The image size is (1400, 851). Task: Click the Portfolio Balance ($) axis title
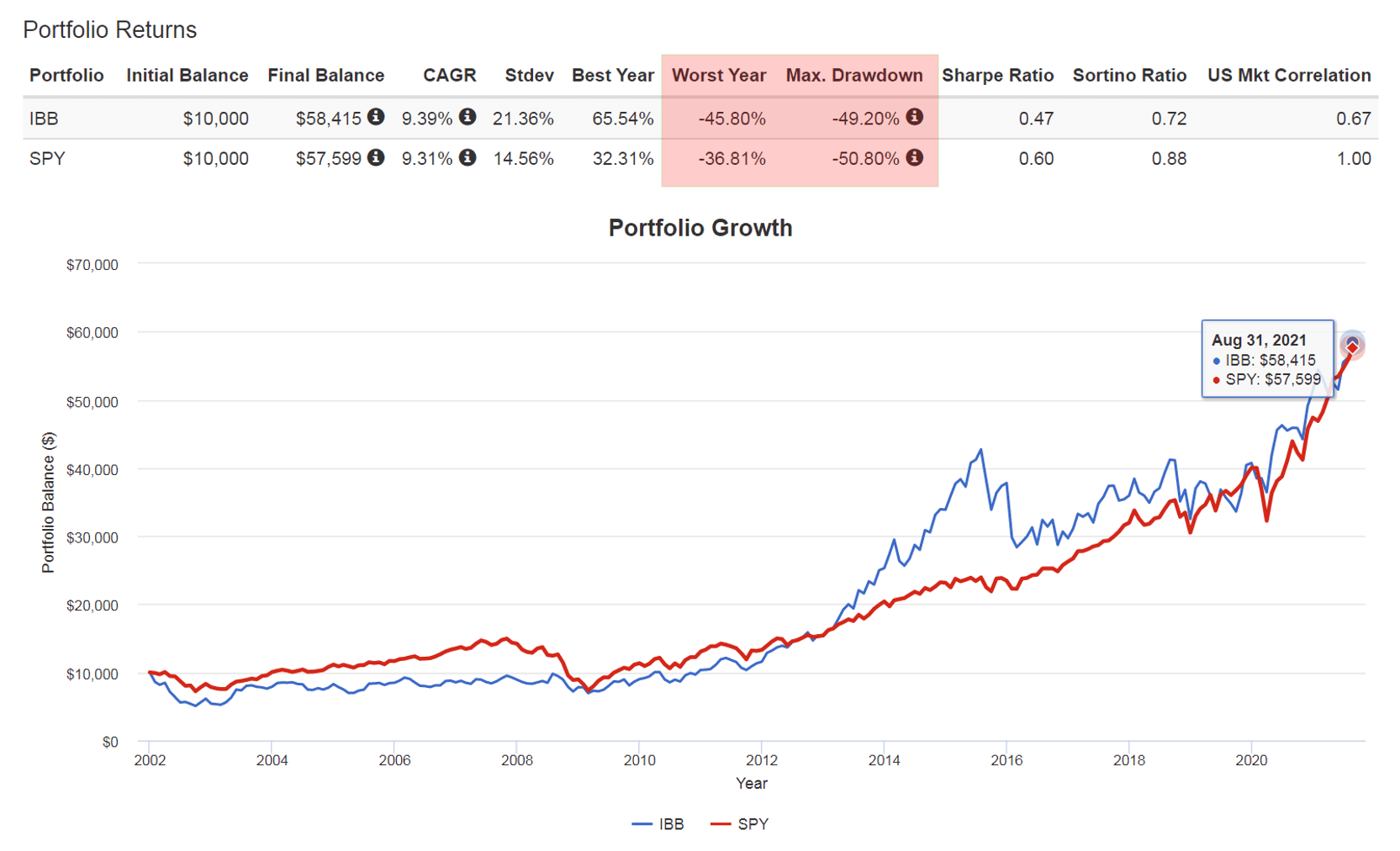pos(49,503)
